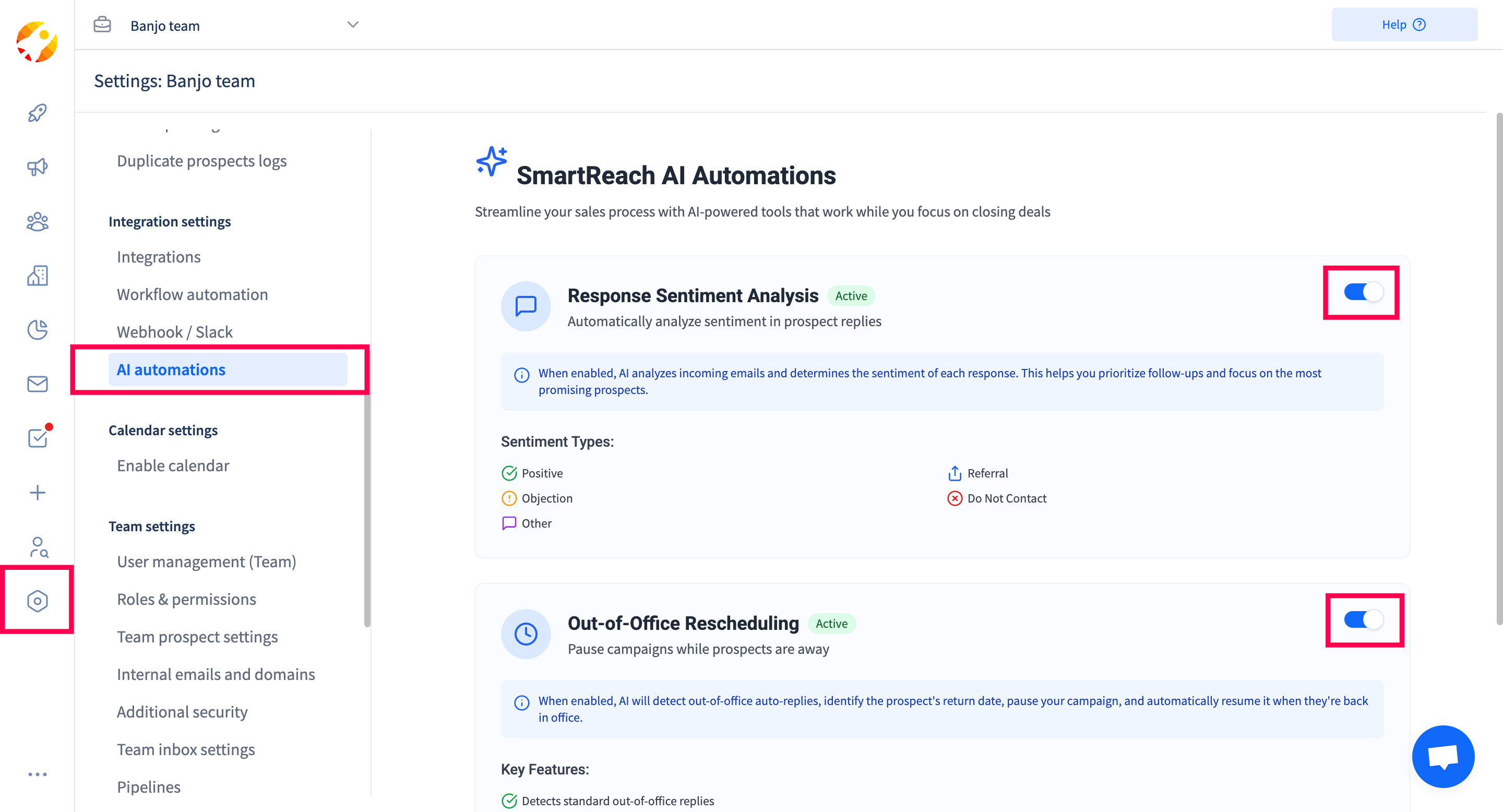Open prospects people-group icon in sidebar
Screen dimensions: 1503x812
click(x=38, y=222)
